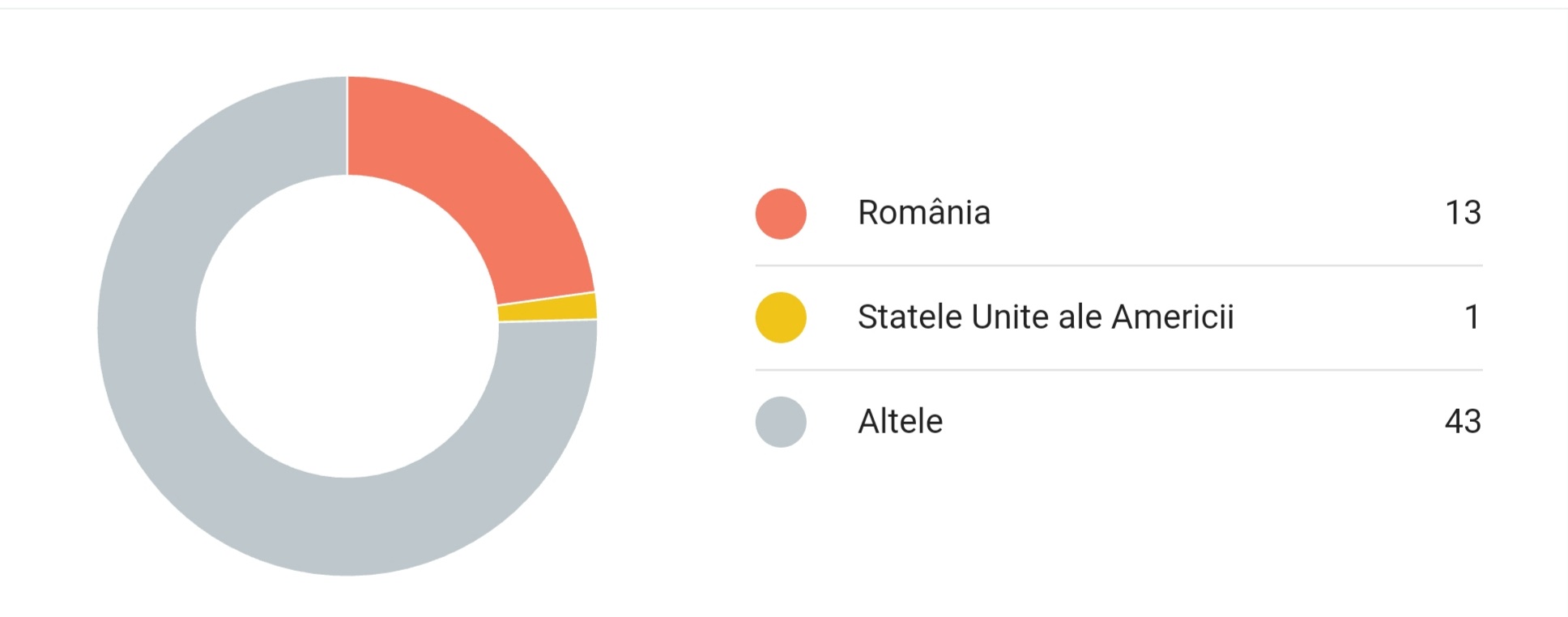Select the Altele legend label
This screenshot has width=1568, height=617.
point(901,421)
